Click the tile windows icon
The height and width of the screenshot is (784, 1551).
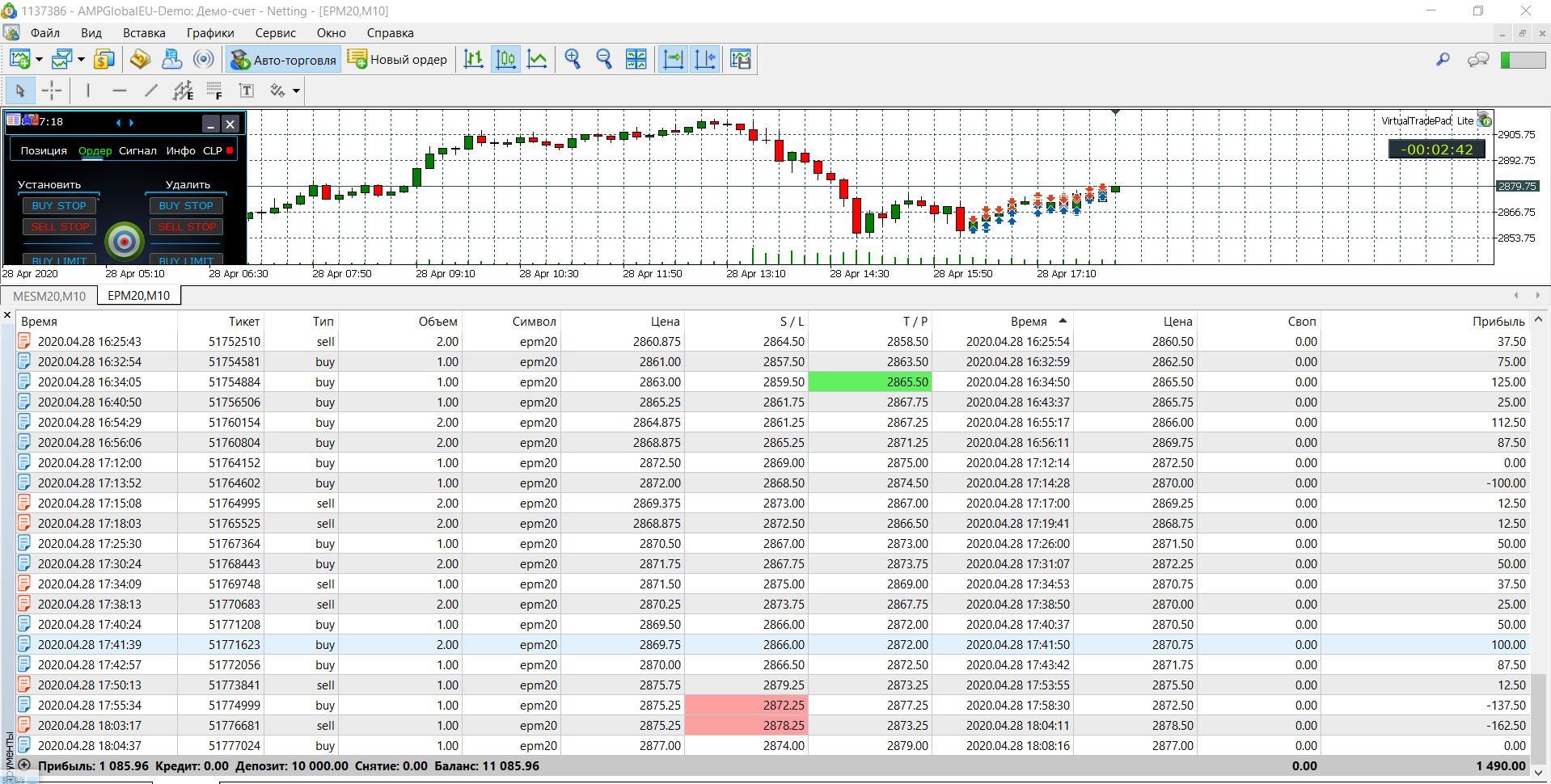coord(636,59)
